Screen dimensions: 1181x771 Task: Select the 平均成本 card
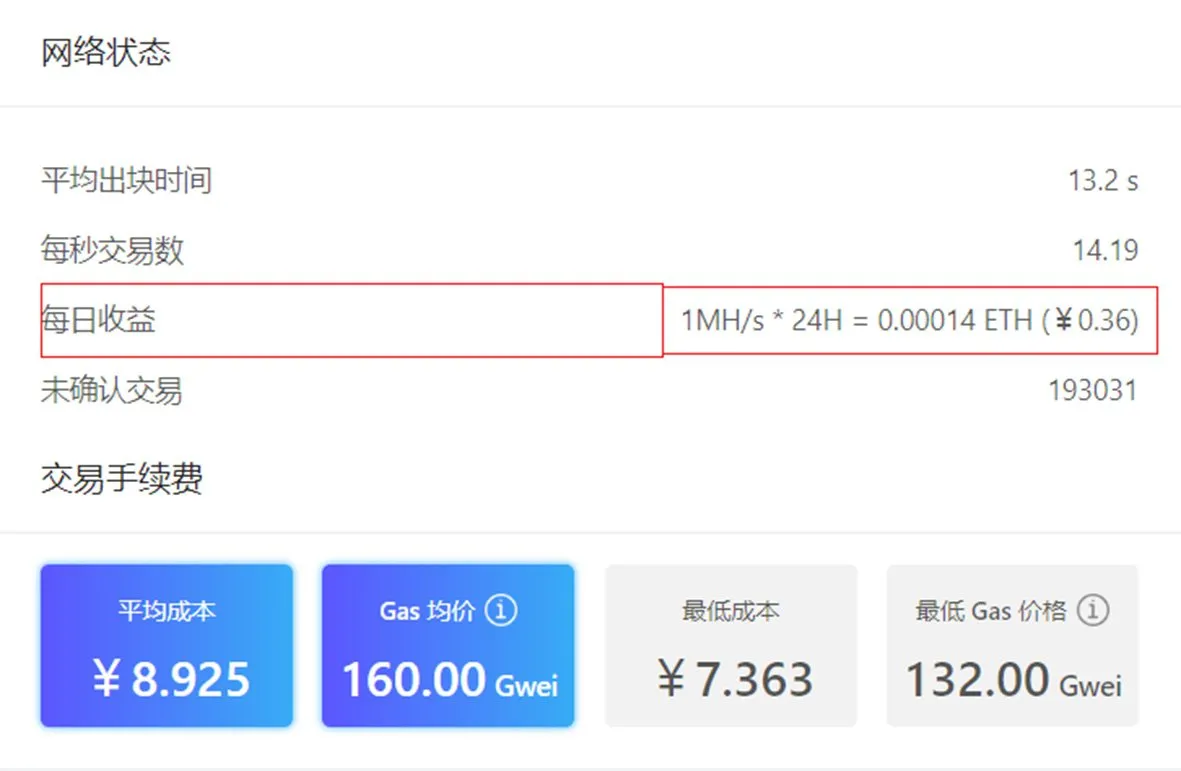[166, 646]
